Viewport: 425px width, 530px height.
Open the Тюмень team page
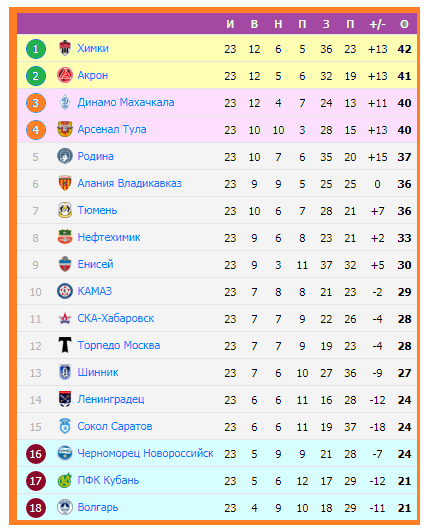(97, 211)
